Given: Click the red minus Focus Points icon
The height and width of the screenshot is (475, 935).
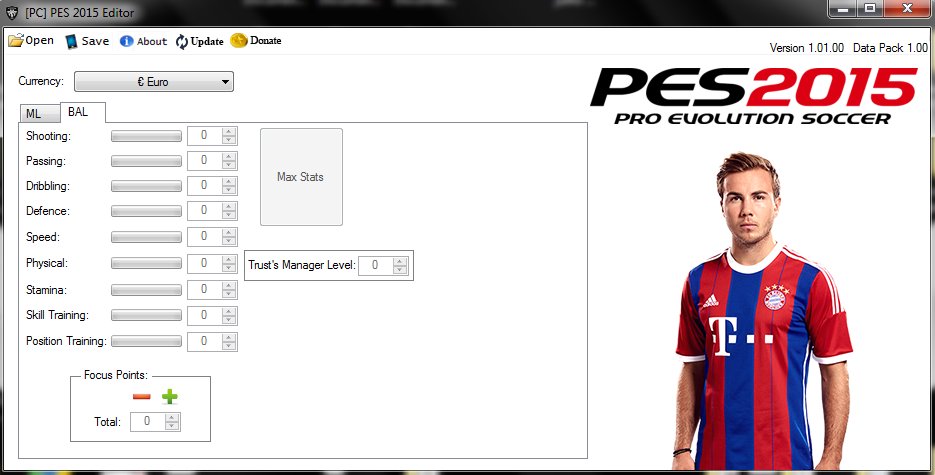Looking at the screenshot, I should pos(141,397).
